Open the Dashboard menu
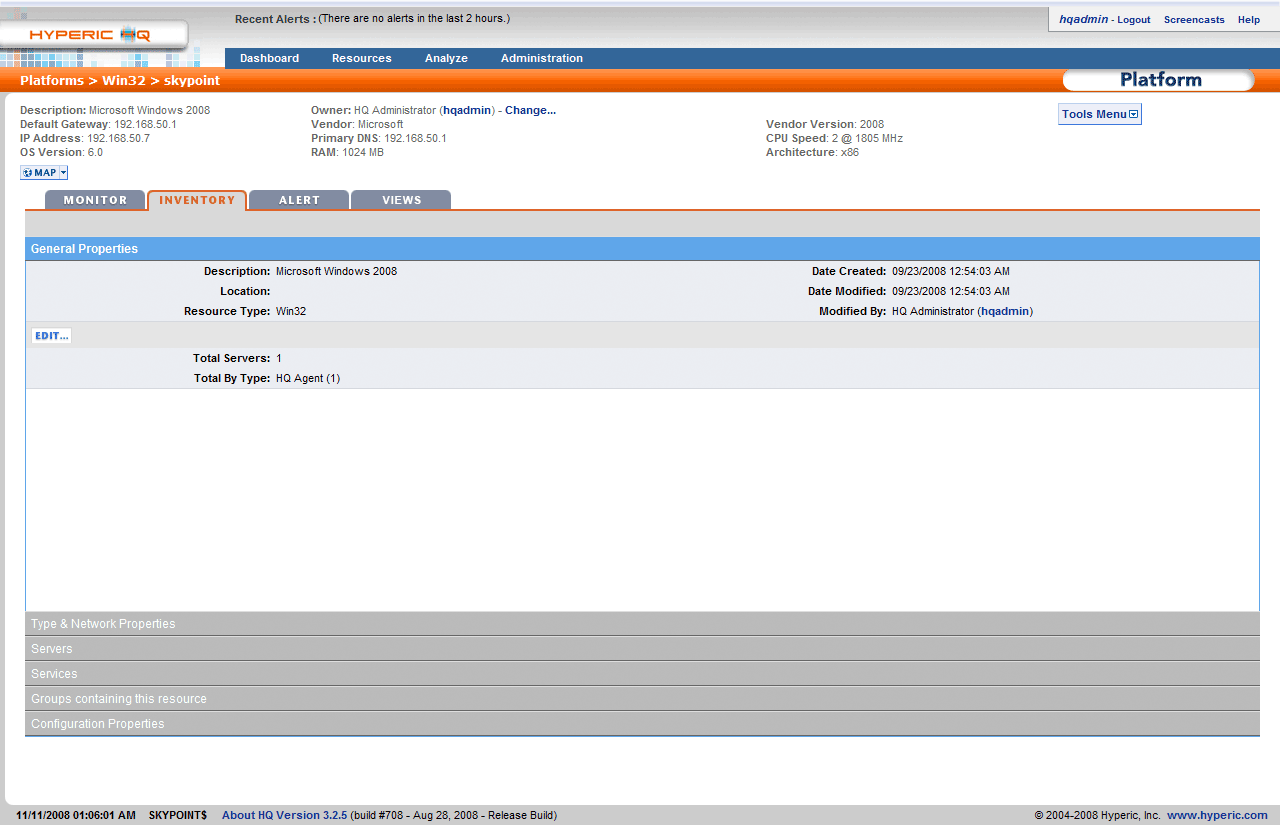 (x=269, y=58)
